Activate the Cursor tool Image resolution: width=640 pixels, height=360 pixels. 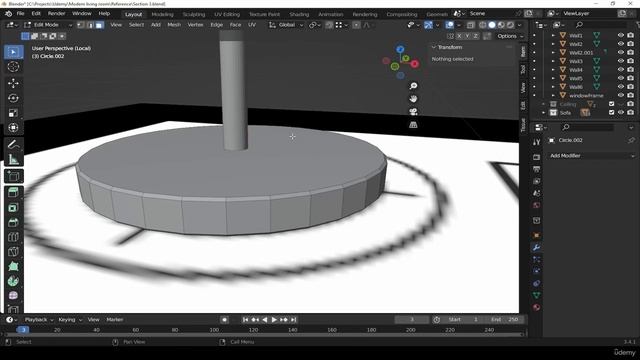pos(13,67)
